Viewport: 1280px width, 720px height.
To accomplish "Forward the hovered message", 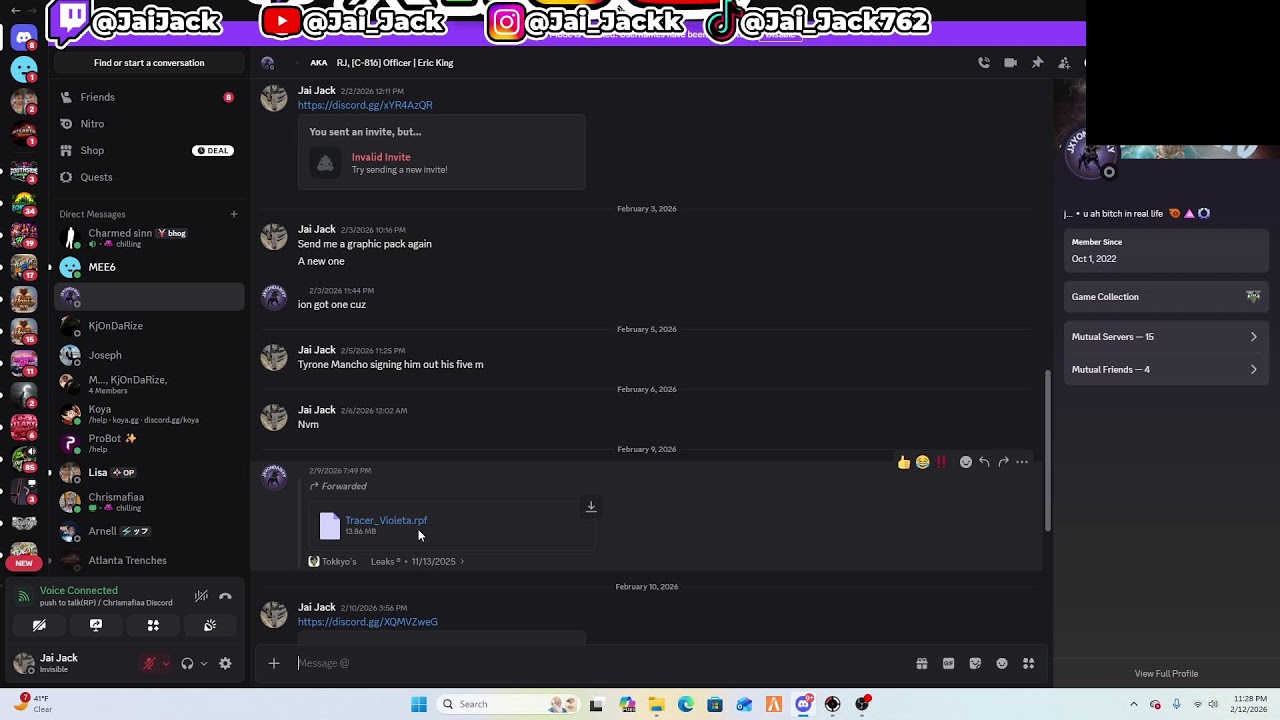I will [x=1003, y=462].
